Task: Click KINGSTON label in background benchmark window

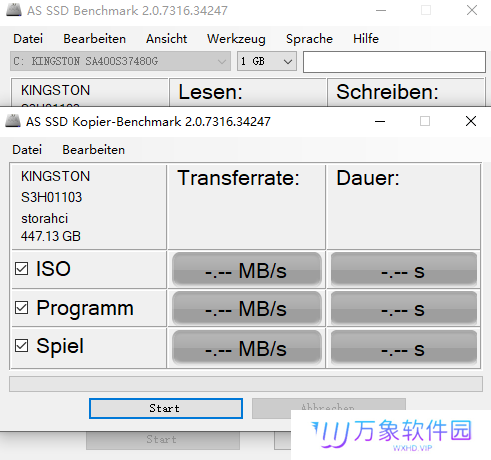Action: 55,90
